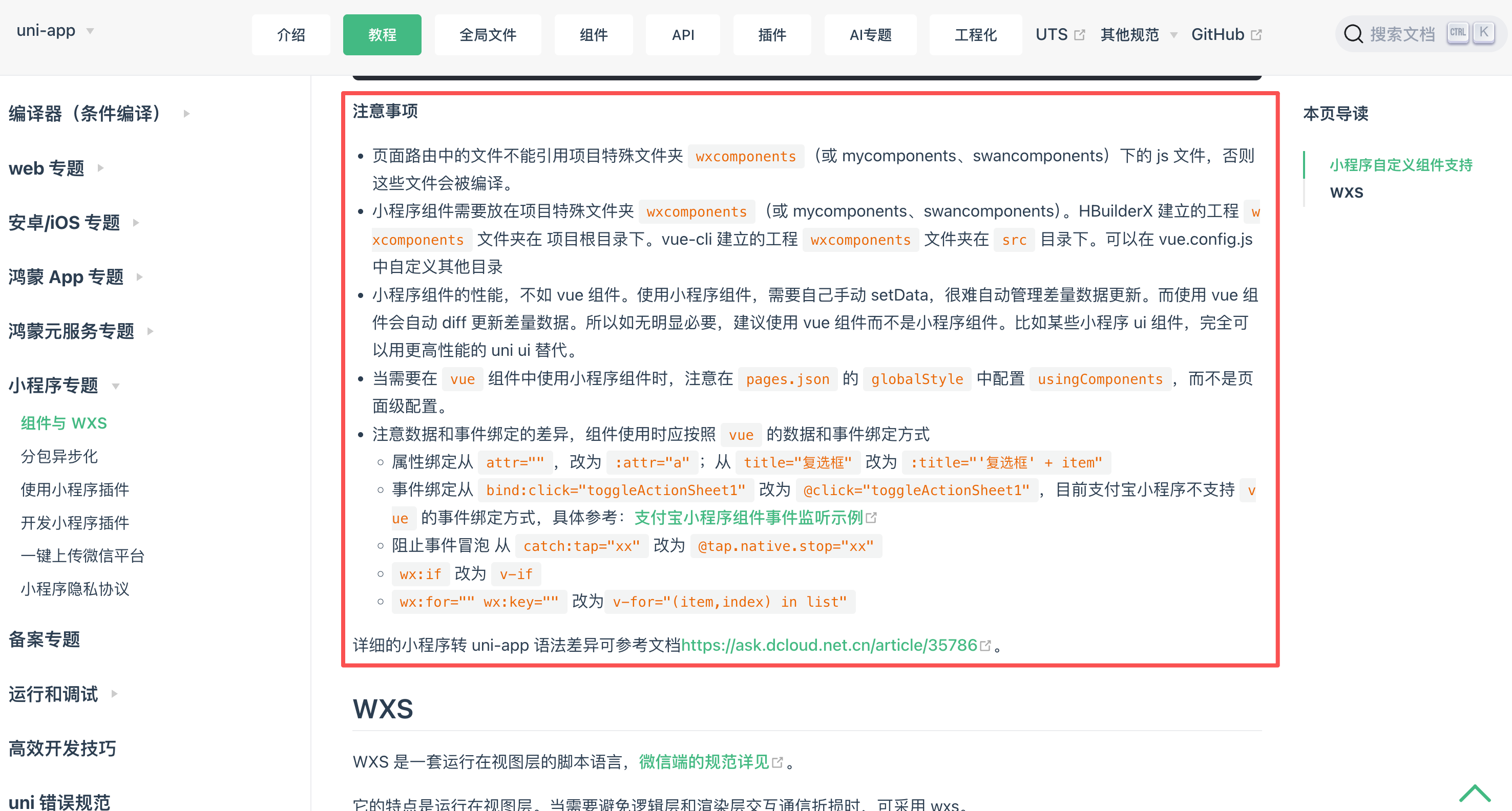Switch to the 全局文件 tab
The width and height of the screenshot is (1512, 811).
pyautogui.click(x=487, y=35)
